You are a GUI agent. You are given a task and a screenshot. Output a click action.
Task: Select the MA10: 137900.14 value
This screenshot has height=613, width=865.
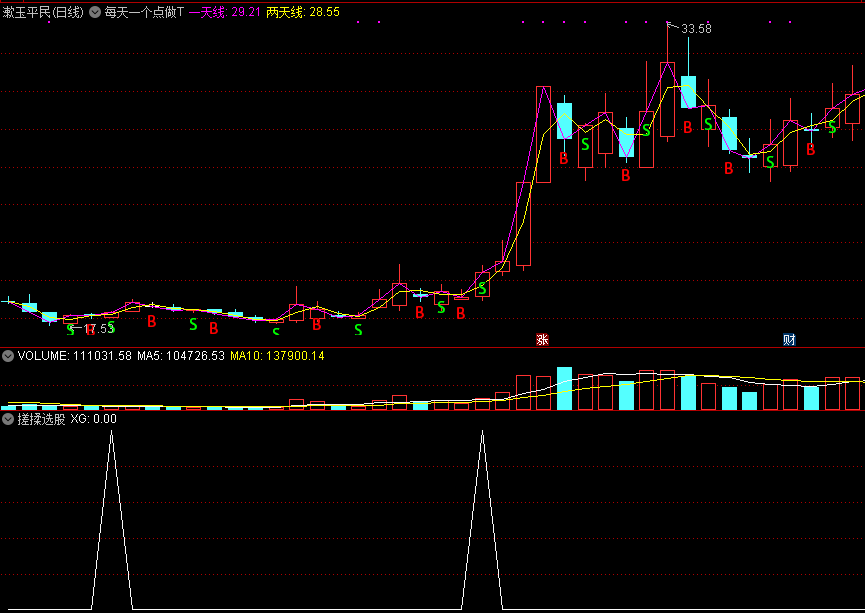tap(277, 356)
